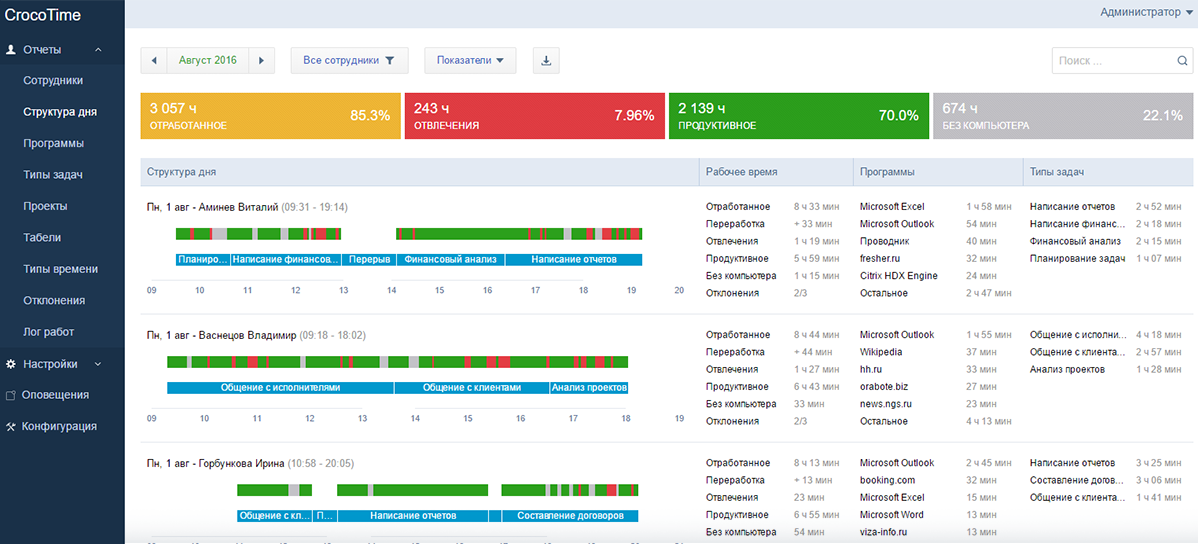This screenshot has width=1198, height=544.
Task: Click the Август 2016 period button
Action: 207,60
